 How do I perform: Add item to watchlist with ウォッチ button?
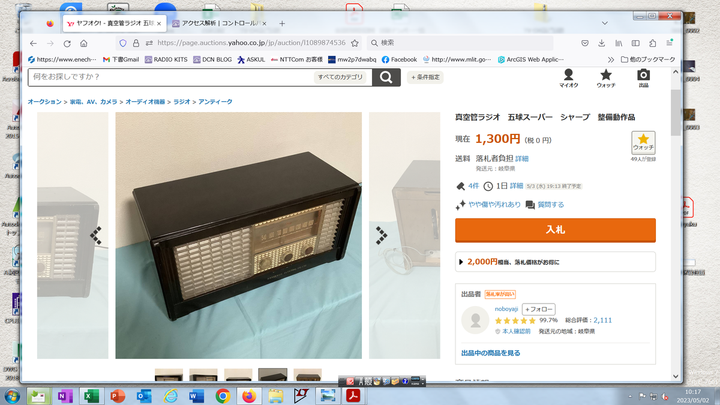point(643,143)
